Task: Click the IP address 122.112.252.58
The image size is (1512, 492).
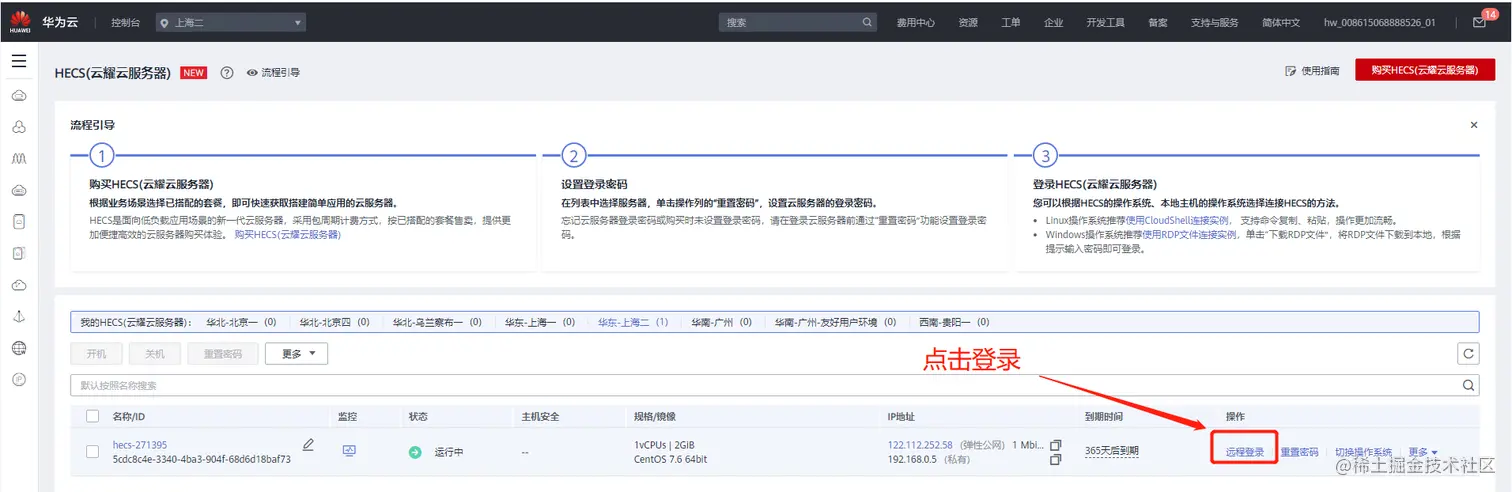Action: point(920,445)
